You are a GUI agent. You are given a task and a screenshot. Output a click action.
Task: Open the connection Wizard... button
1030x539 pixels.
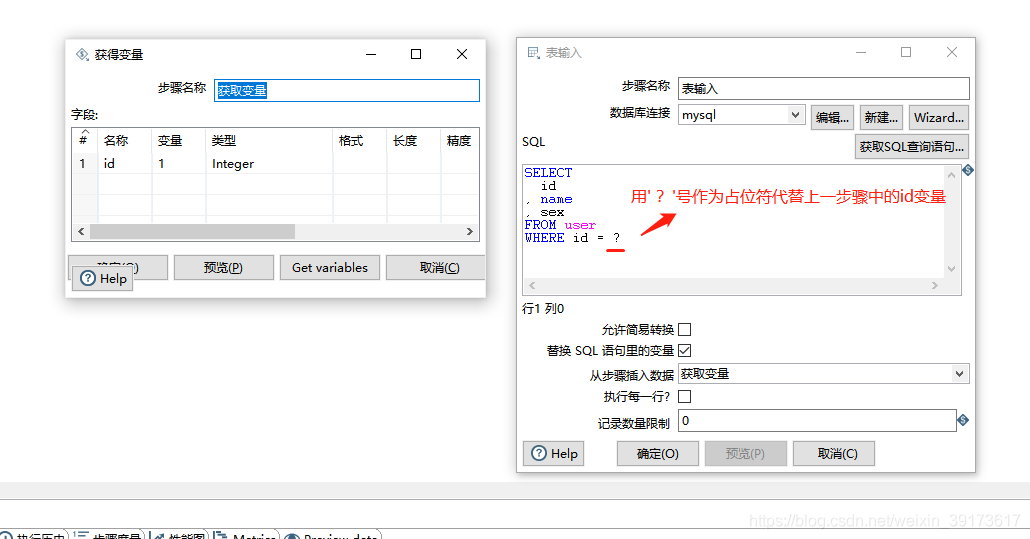tap(939, 118)
